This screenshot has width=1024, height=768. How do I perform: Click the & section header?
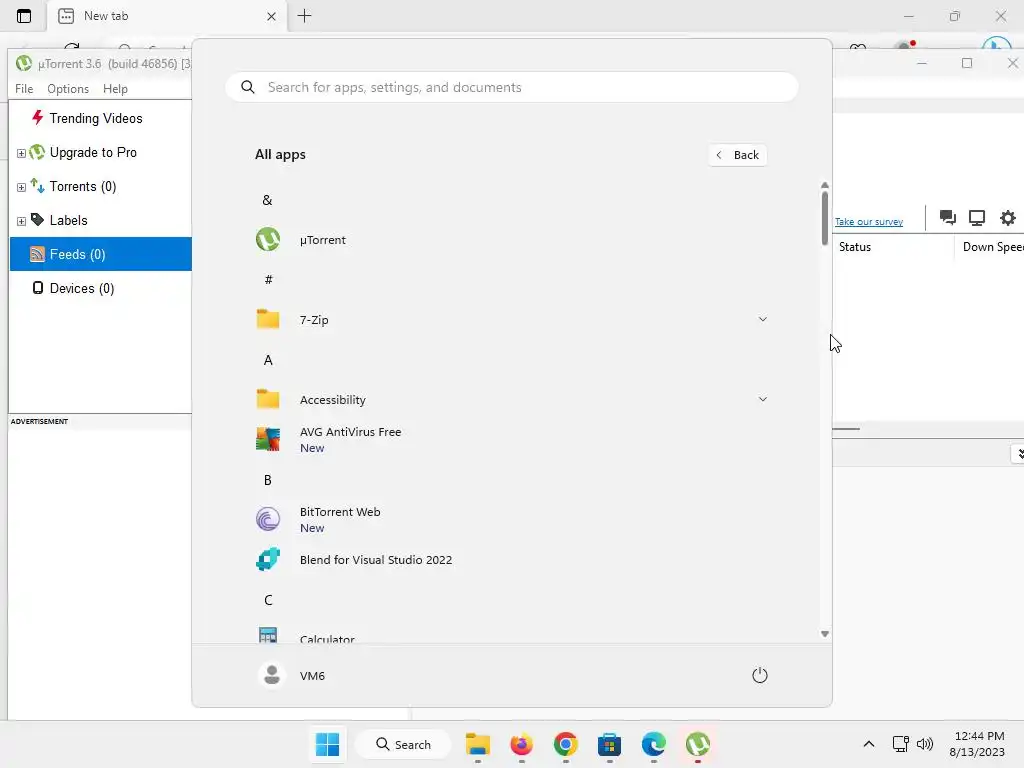pos(268,200)
